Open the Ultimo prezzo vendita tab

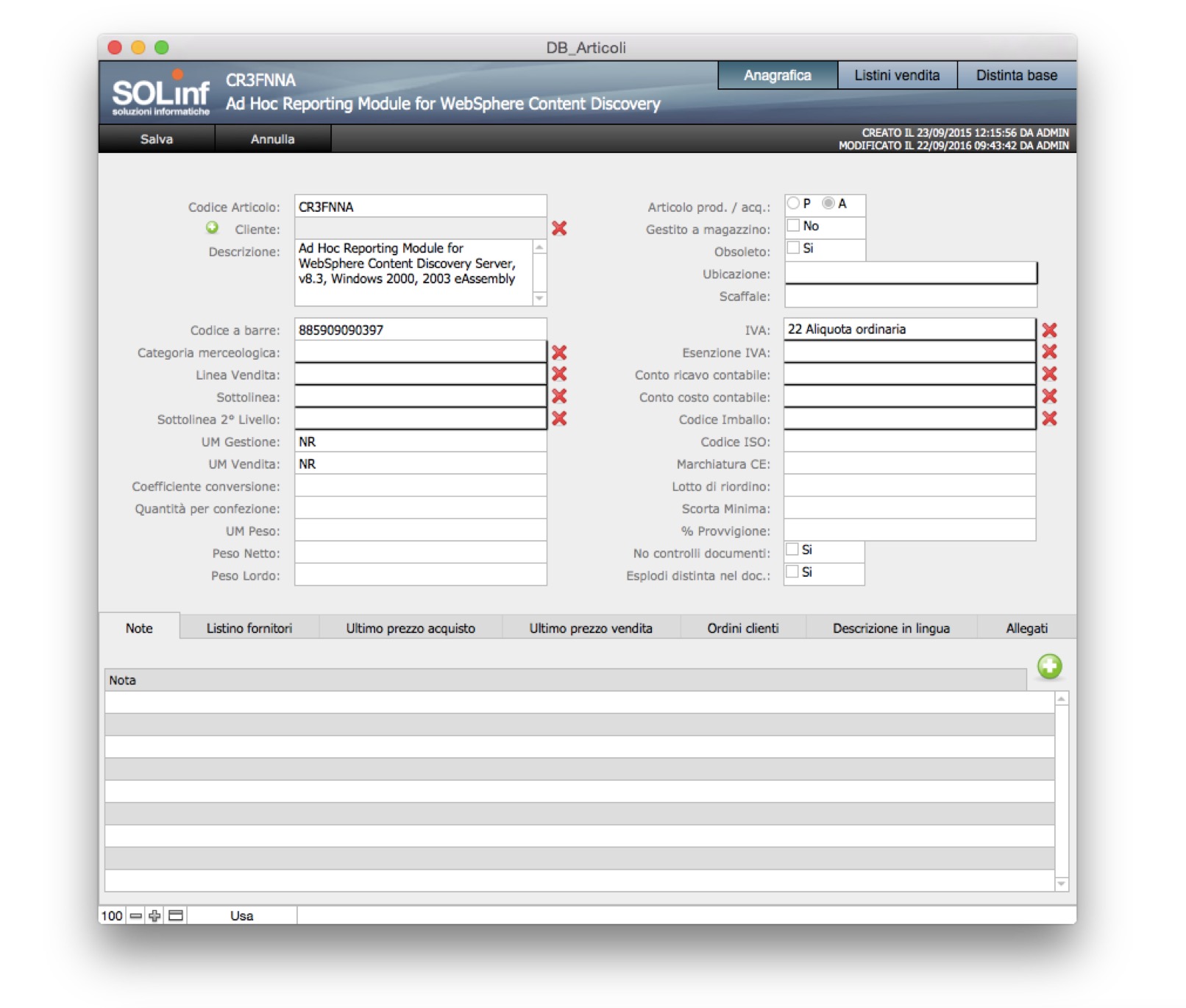pos(591,628)
